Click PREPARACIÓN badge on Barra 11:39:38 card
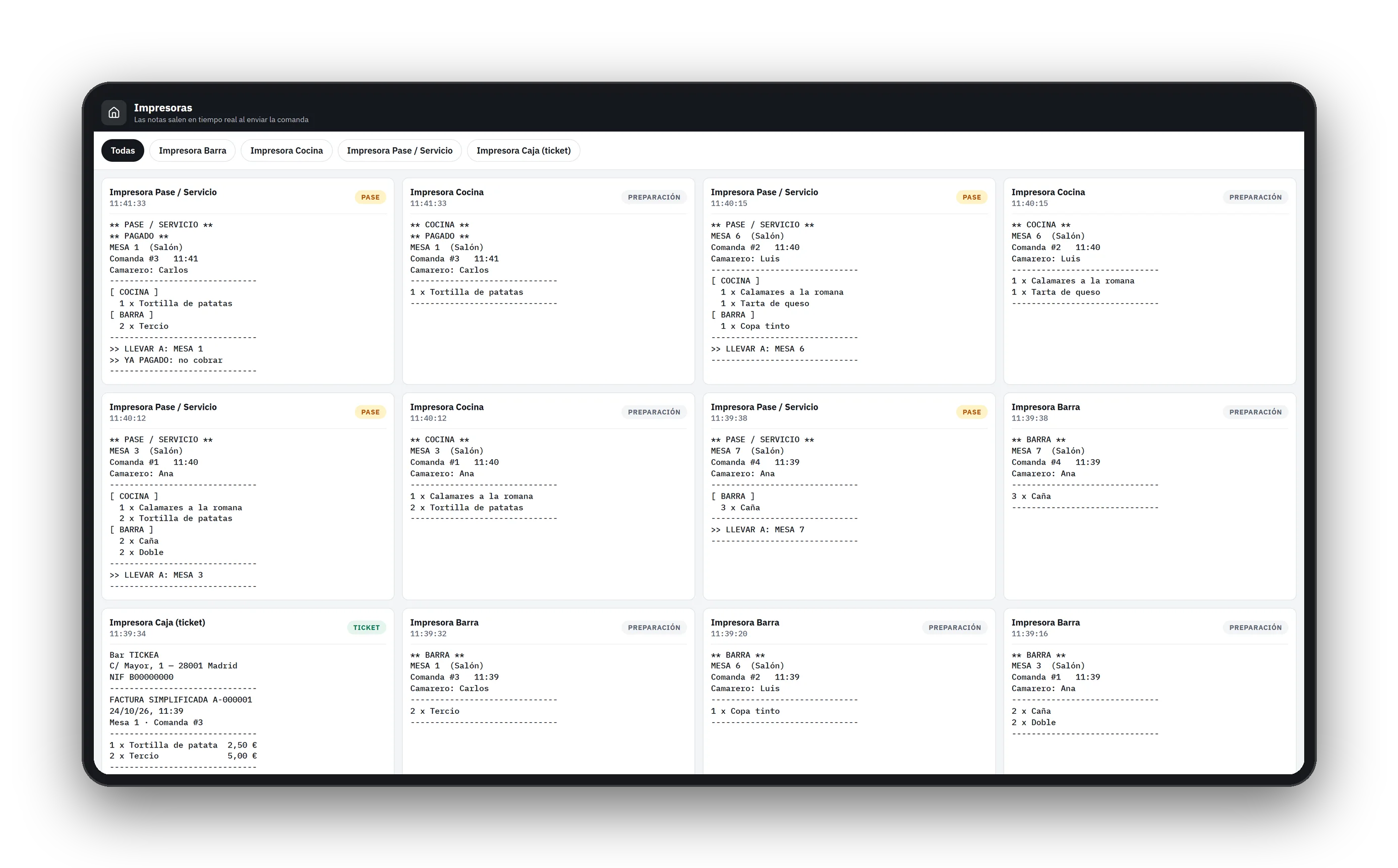This screenshot has width=1398, height=868. [x=1256, y=412]
